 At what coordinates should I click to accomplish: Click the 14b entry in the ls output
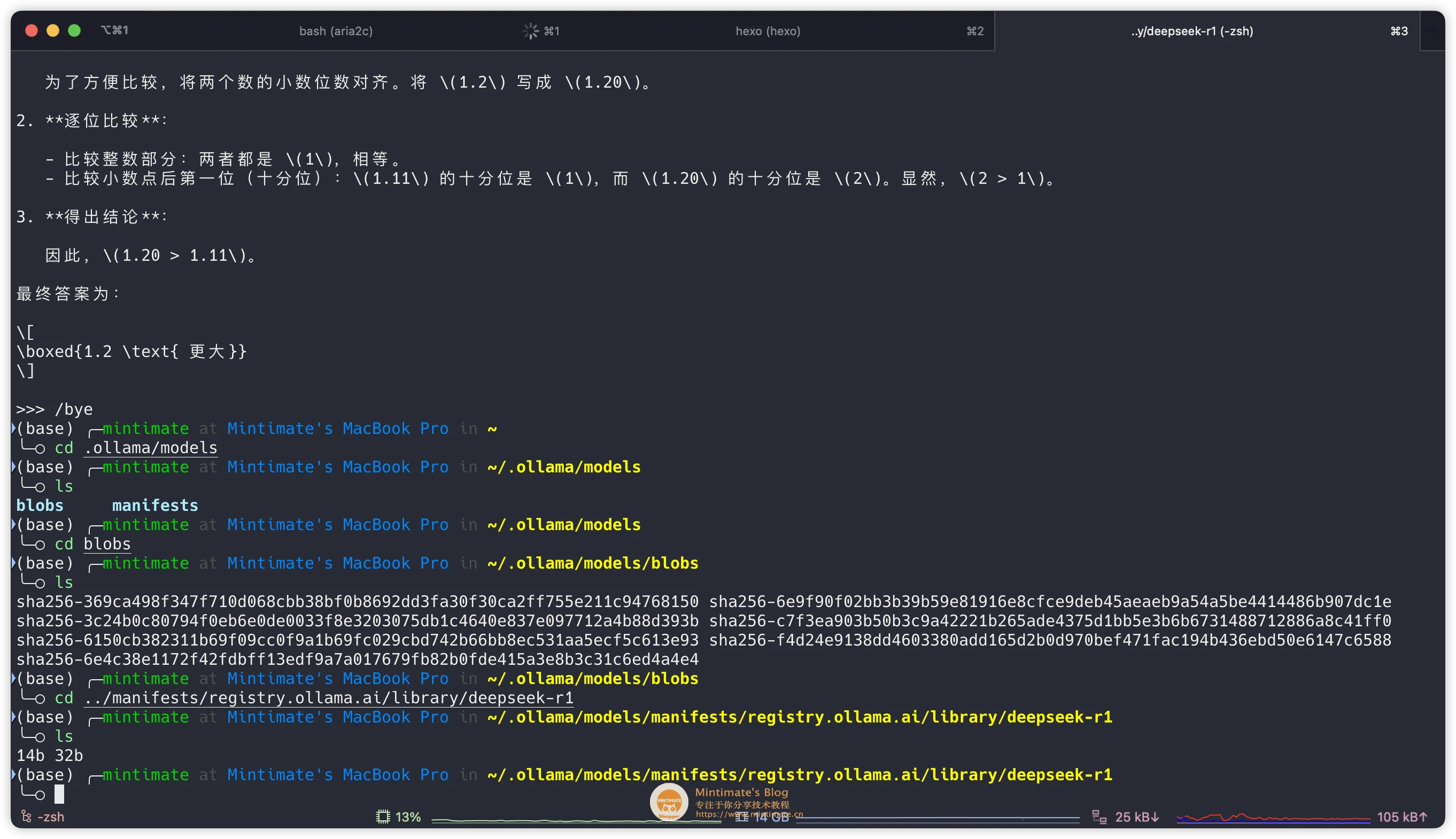point(30,756)
